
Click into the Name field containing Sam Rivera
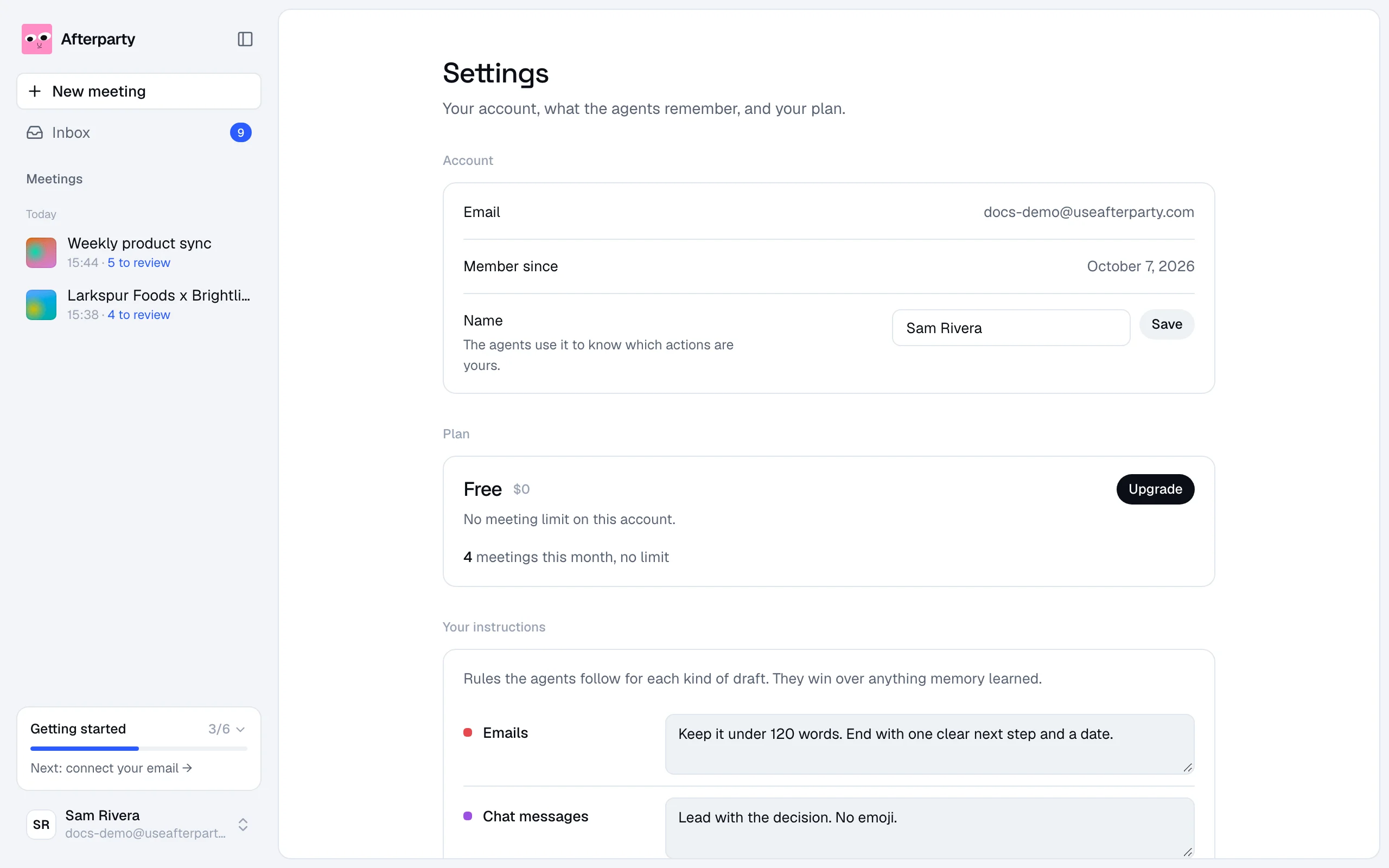click(x=1011, y=328)
